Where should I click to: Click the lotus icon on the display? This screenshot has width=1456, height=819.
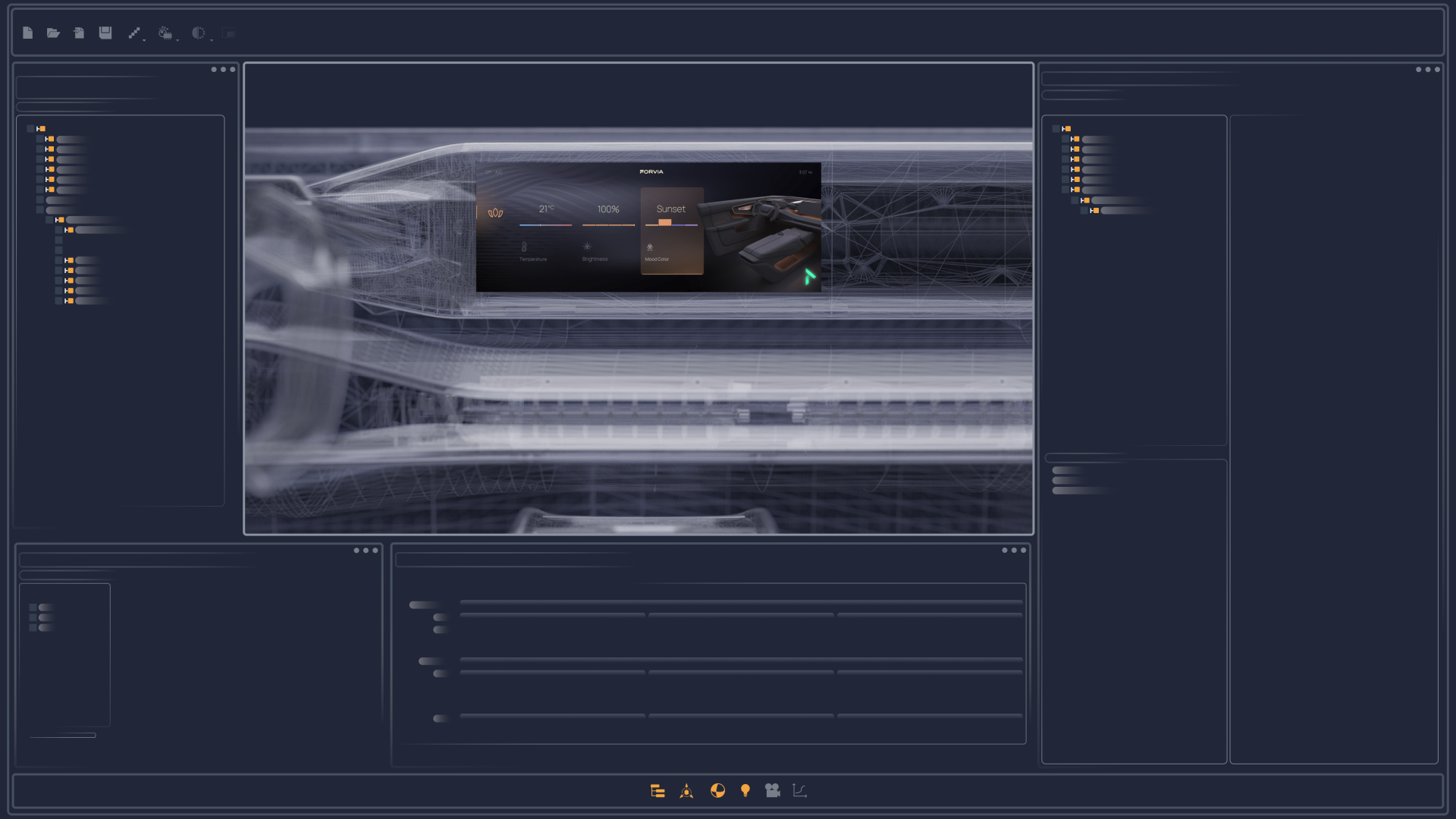495,213
